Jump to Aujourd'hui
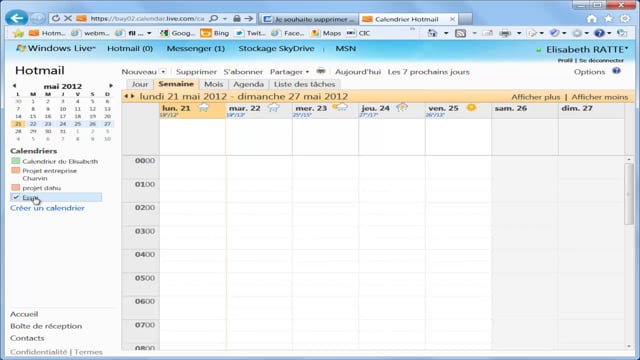 point(358,72)
